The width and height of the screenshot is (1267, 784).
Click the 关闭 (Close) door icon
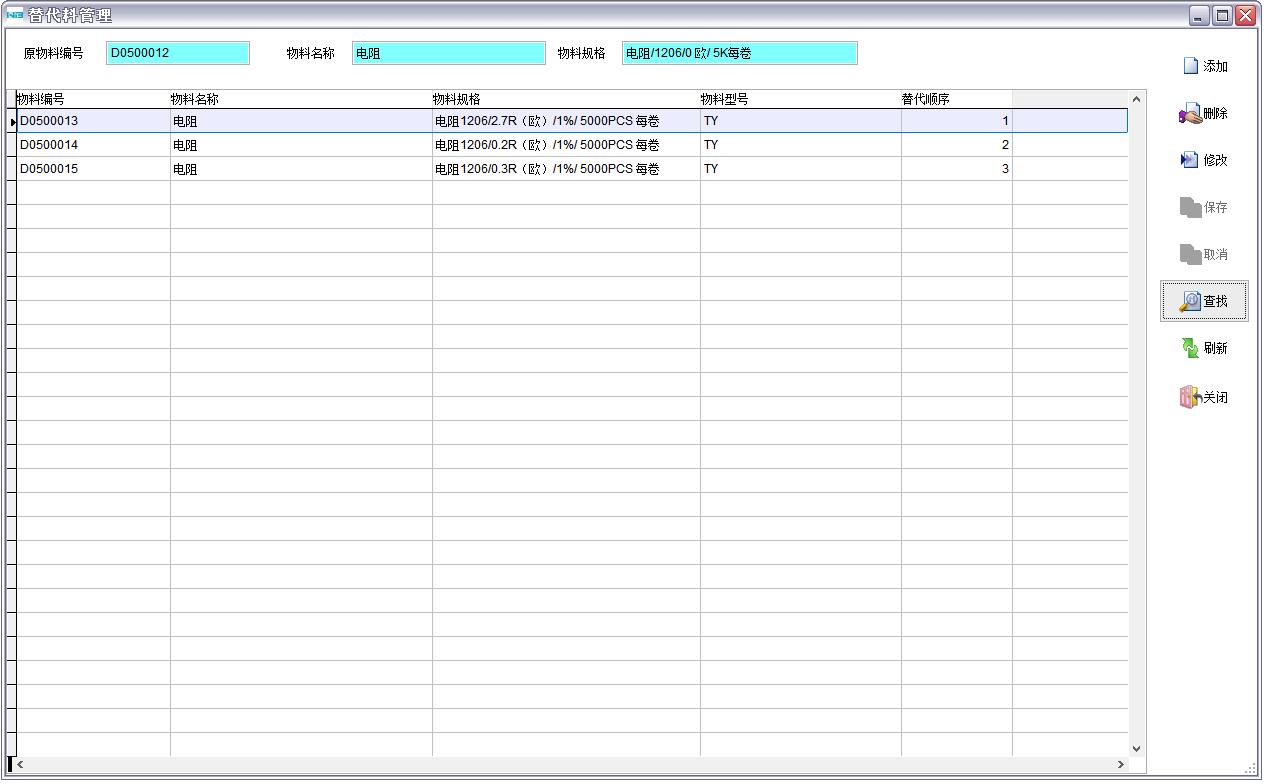(x=1190, y=397)
